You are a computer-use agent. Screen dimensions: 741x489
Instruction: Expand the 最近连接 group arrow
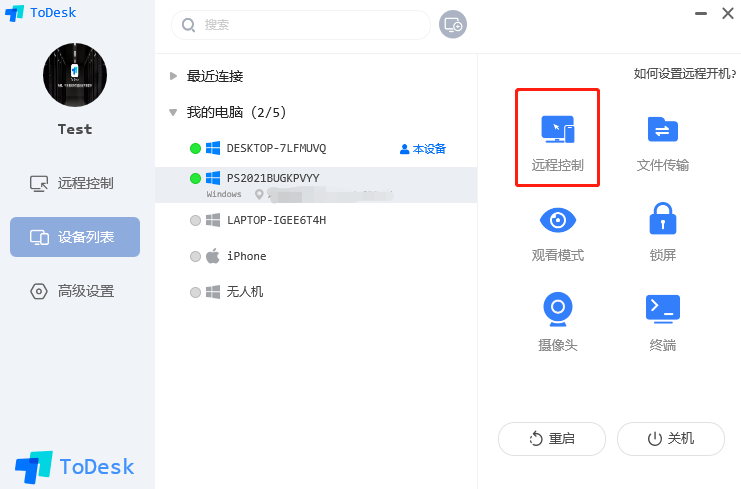click(173, 76)
